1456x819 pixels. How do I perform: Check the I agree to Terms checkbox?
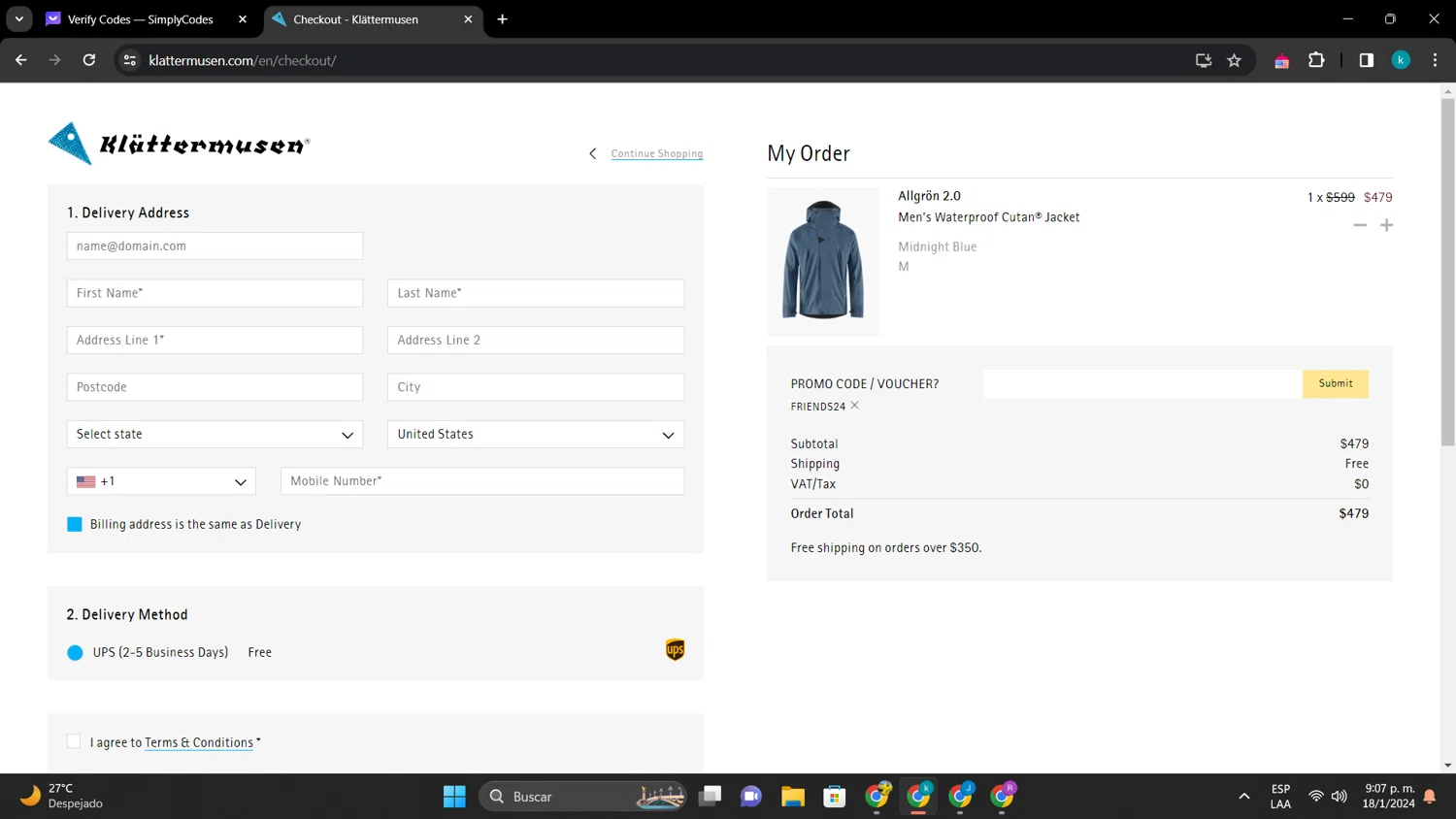[x=74, y=741]
